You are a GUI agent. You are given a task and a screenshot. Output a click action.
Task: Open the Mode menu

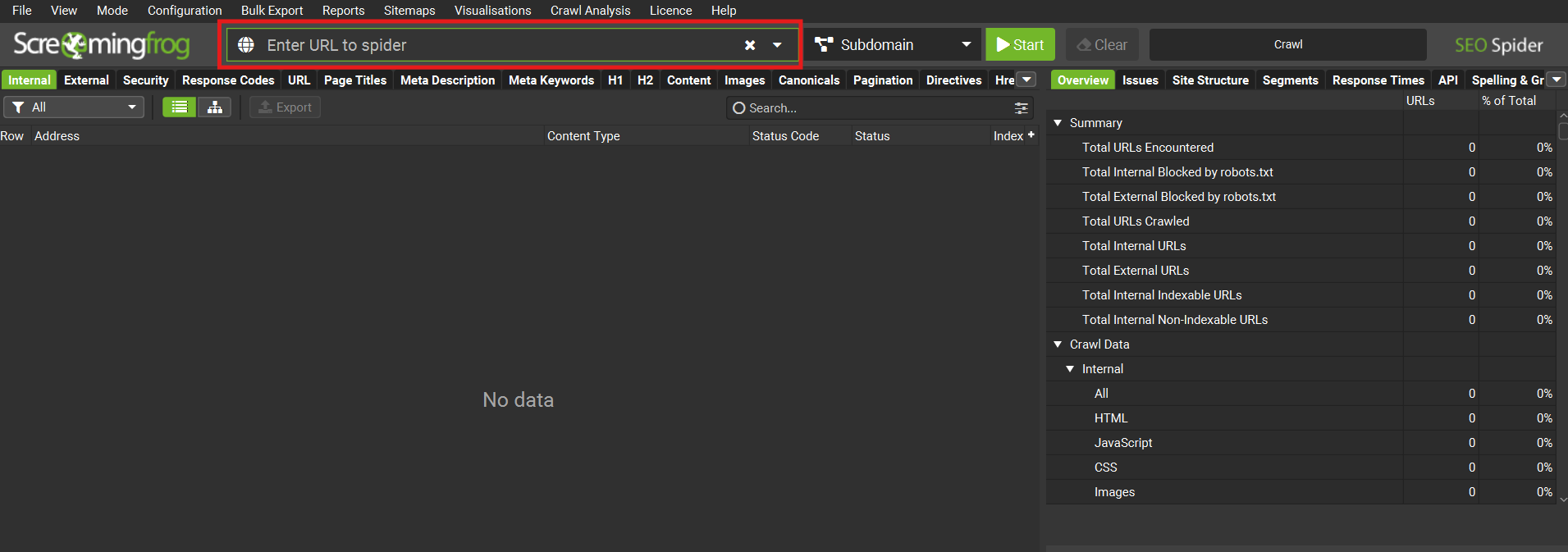click(112, 11)
